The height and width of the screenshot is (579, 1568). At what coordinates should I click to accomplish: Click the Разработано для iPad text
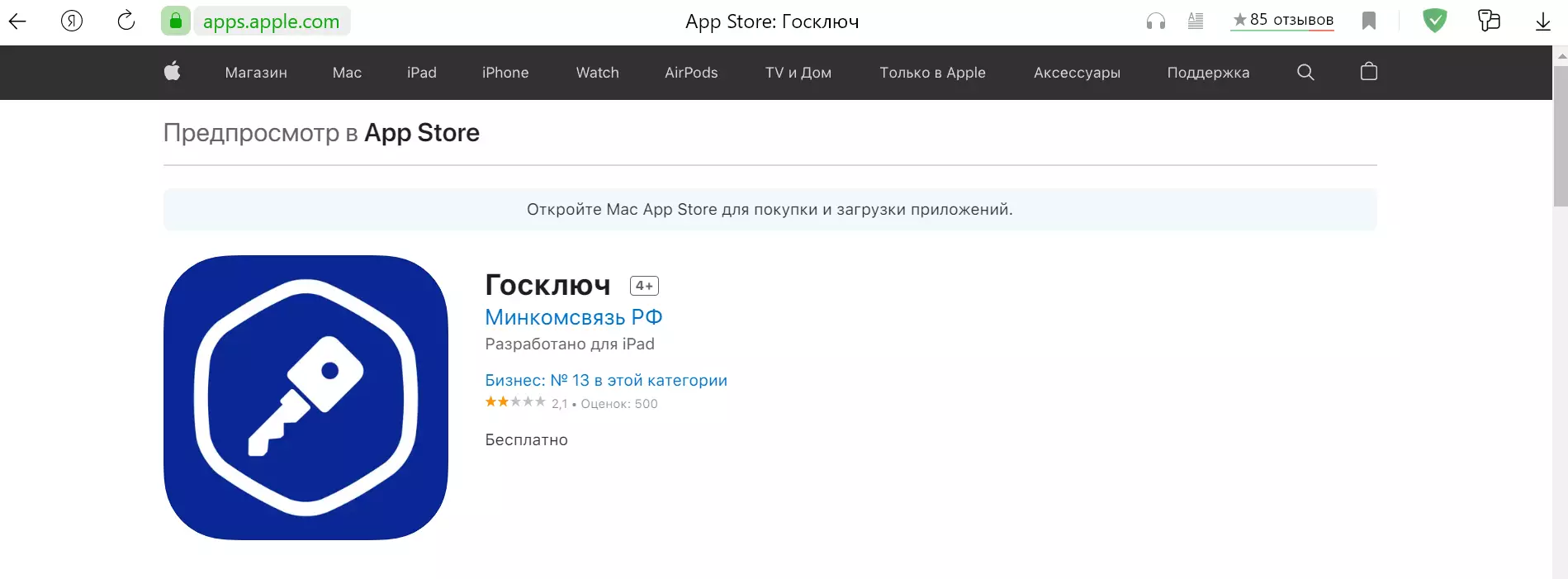[570, 344]
